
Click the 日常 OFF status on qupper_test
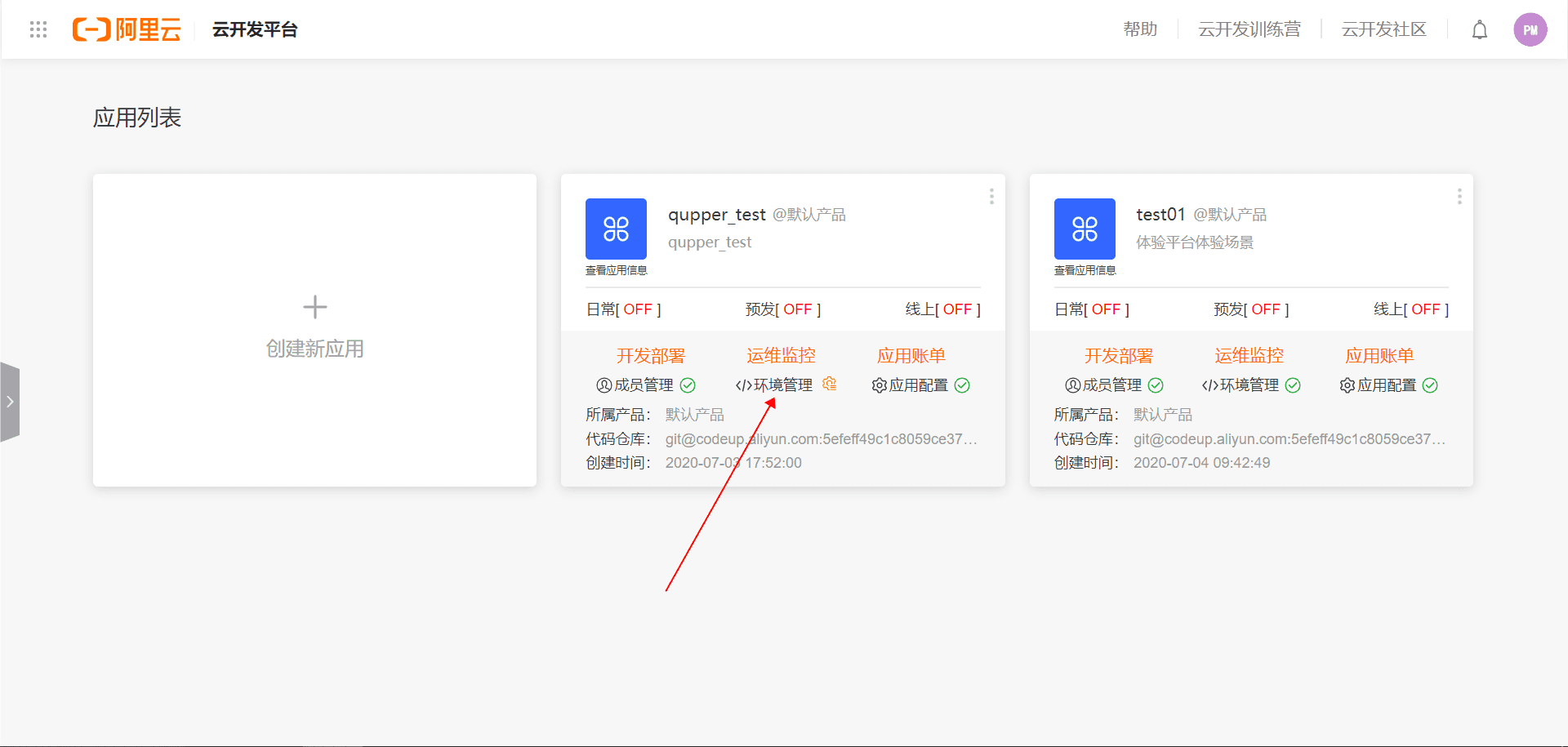pyautogui.click(x=624, y=309)
